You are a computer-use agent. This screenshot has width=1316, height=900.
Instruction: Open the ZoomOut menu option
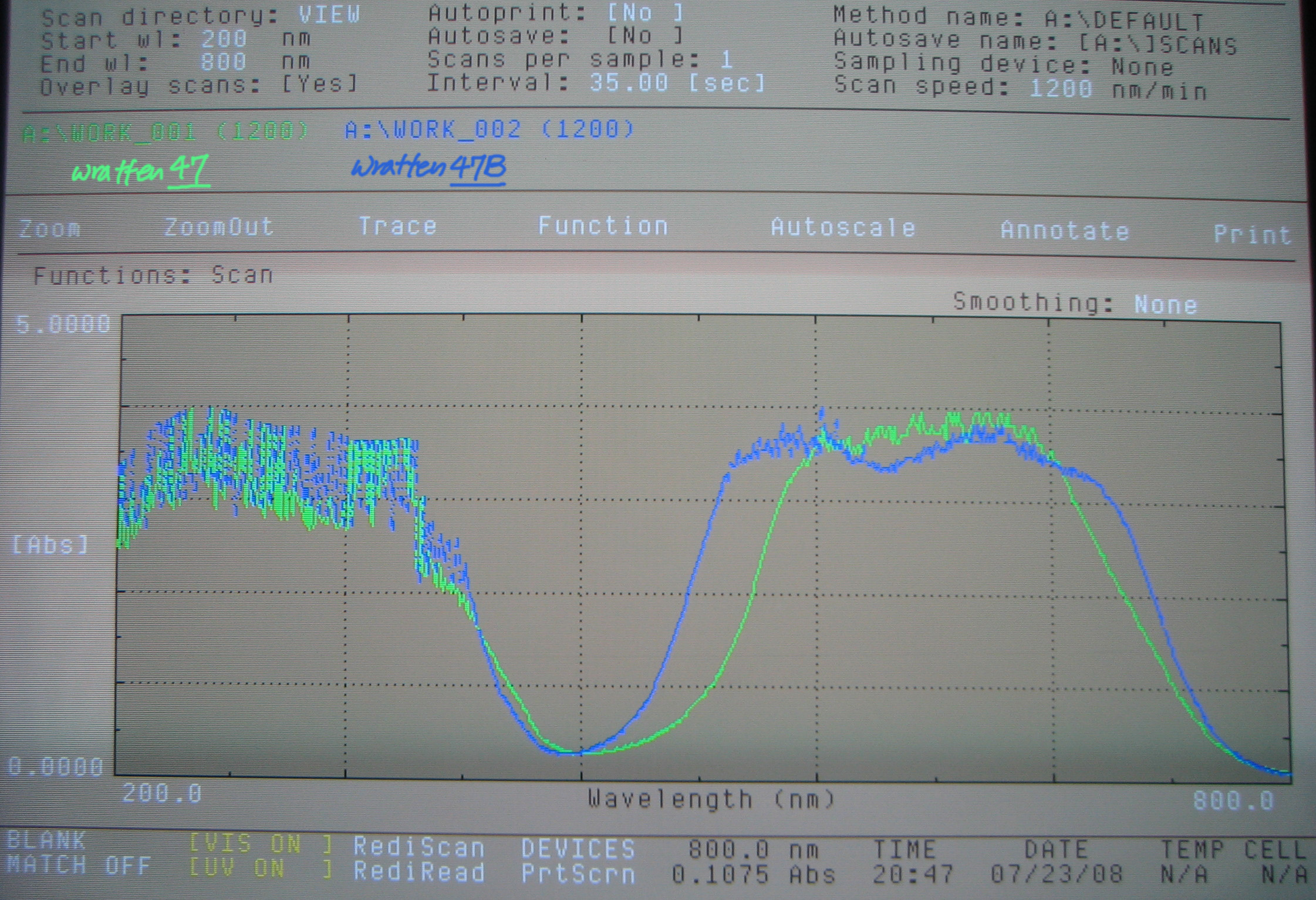tap(218, 227)
